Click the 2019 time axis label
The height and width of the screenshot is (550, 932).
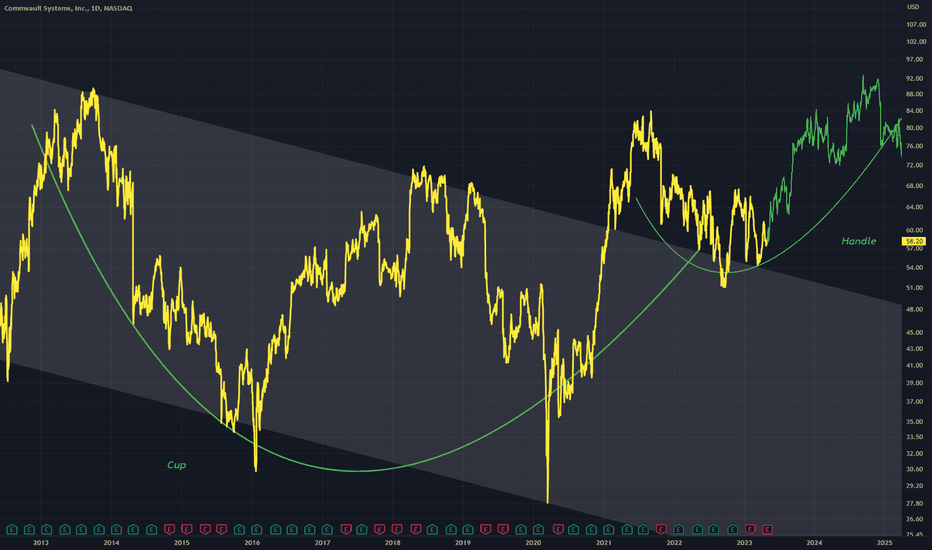pos(462,542)
